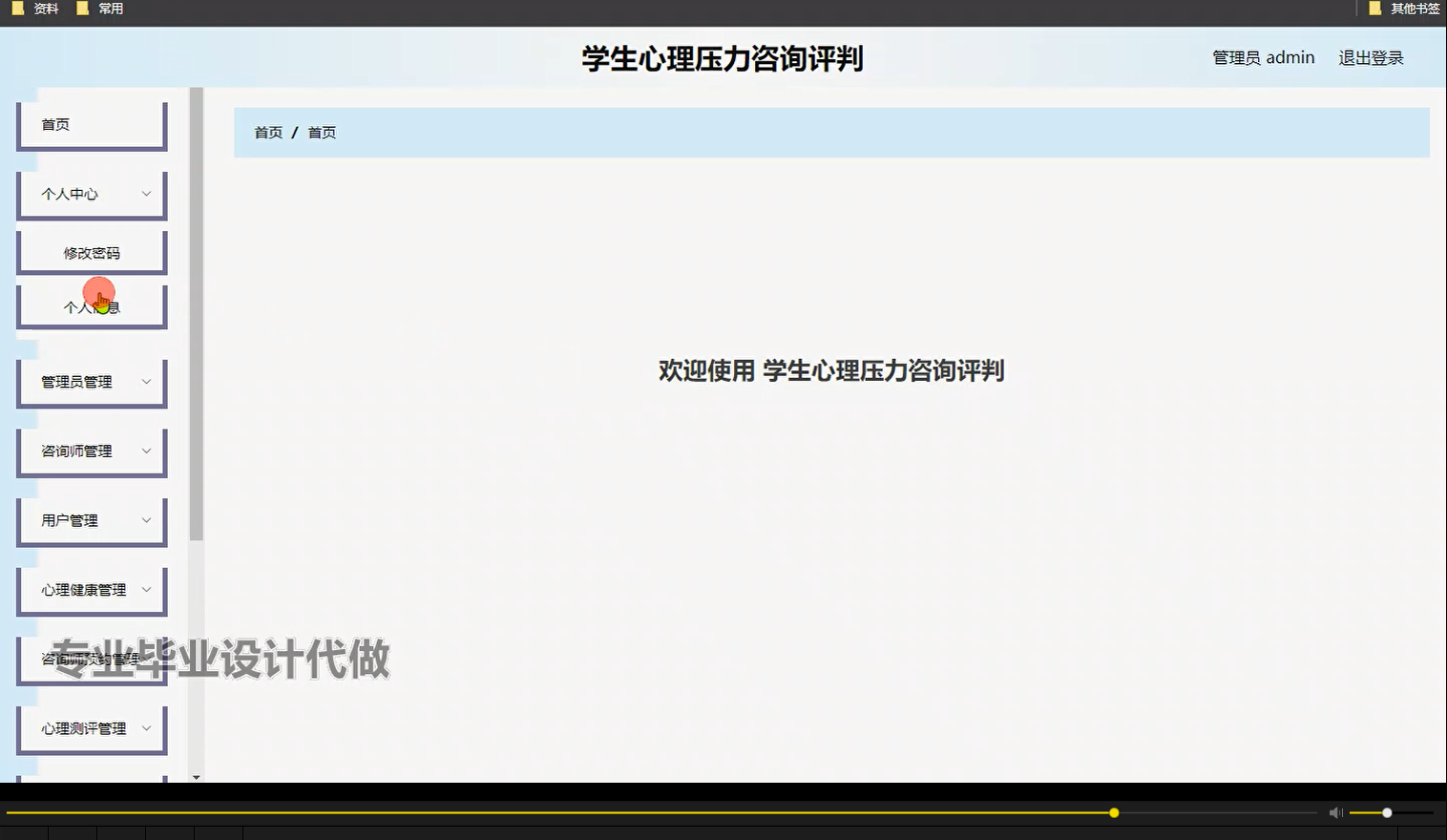The image size is (1447, 840).
Task: Open the 个人信息 page
Action: coord(92,305)
